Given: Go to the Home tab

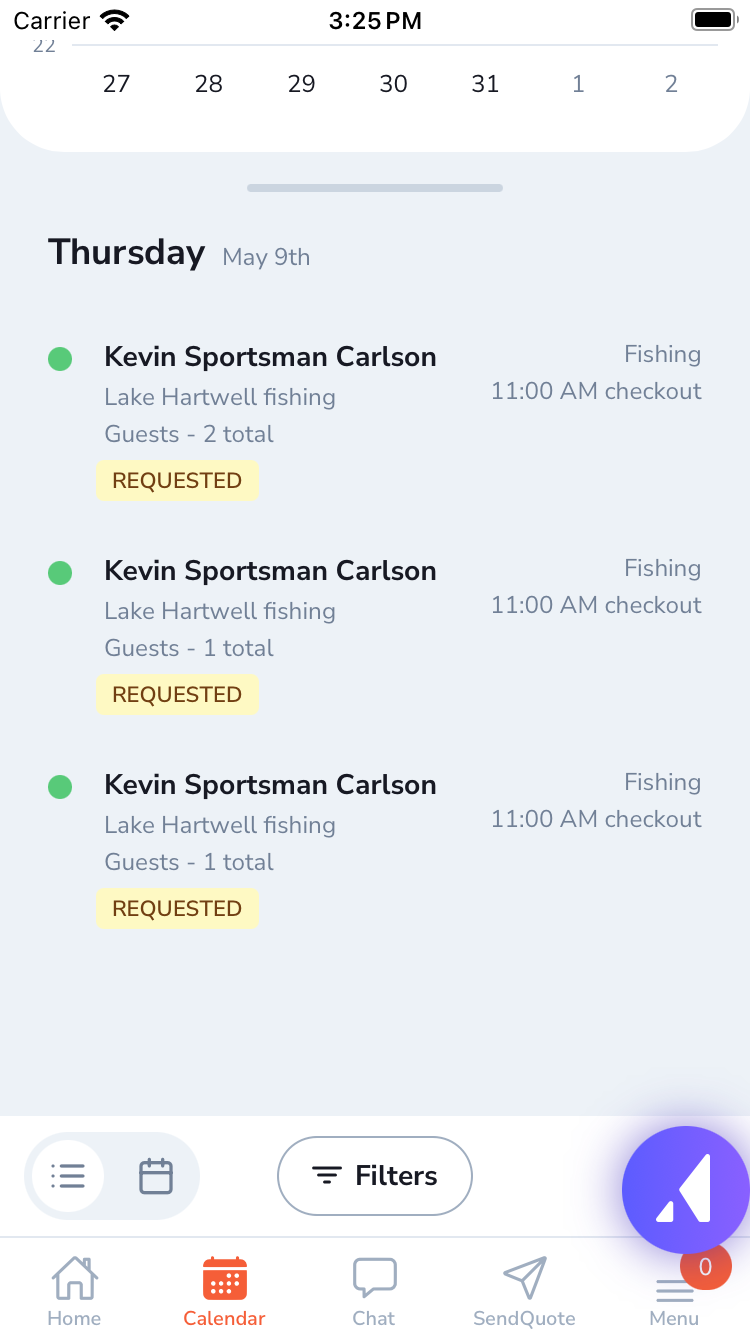Looking at the screenshot, I should 74,1291.
